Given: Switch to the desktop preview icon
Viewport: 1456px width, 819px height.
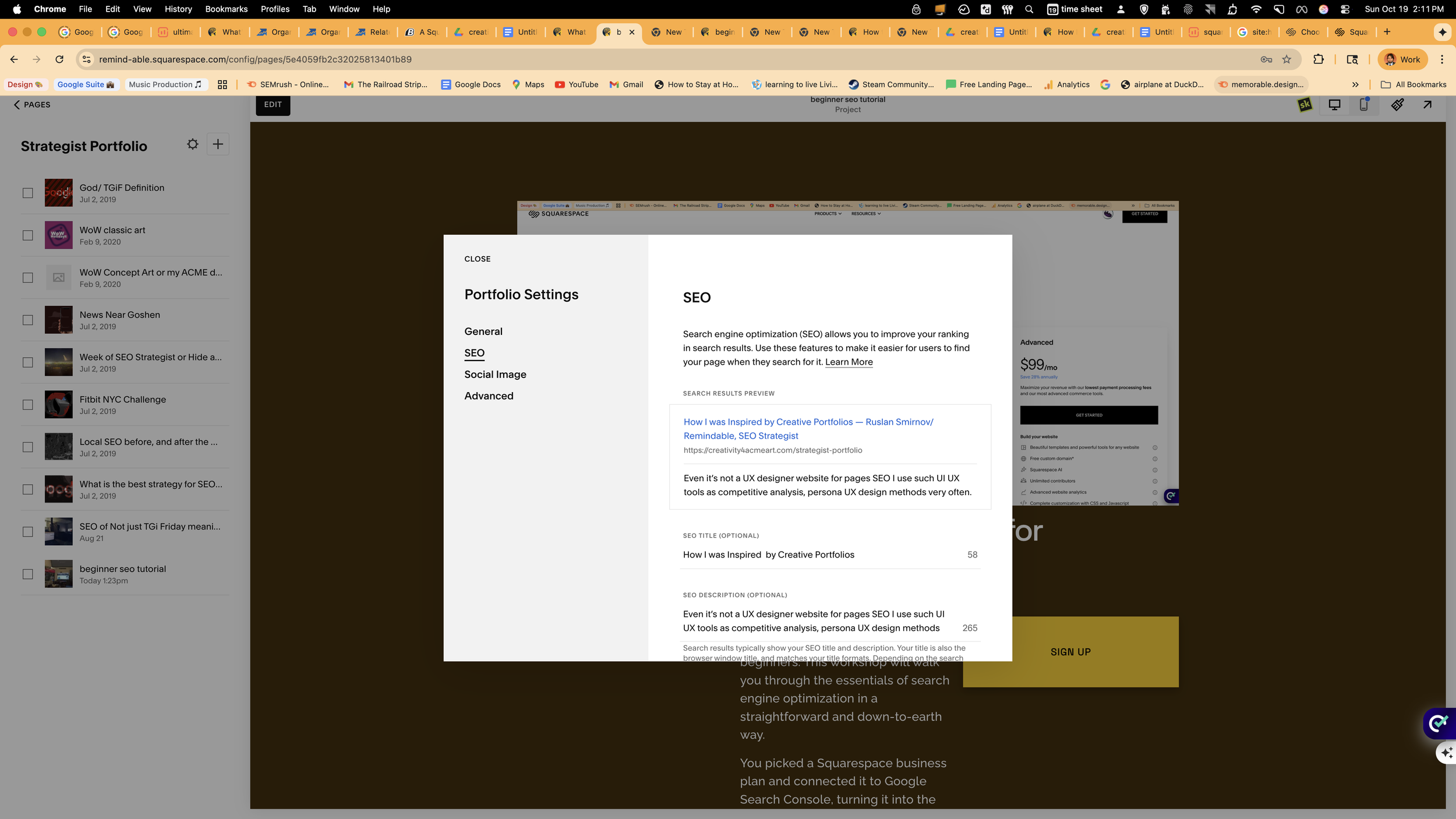Looking at the screenshot, I should (x=1334, y=105).
